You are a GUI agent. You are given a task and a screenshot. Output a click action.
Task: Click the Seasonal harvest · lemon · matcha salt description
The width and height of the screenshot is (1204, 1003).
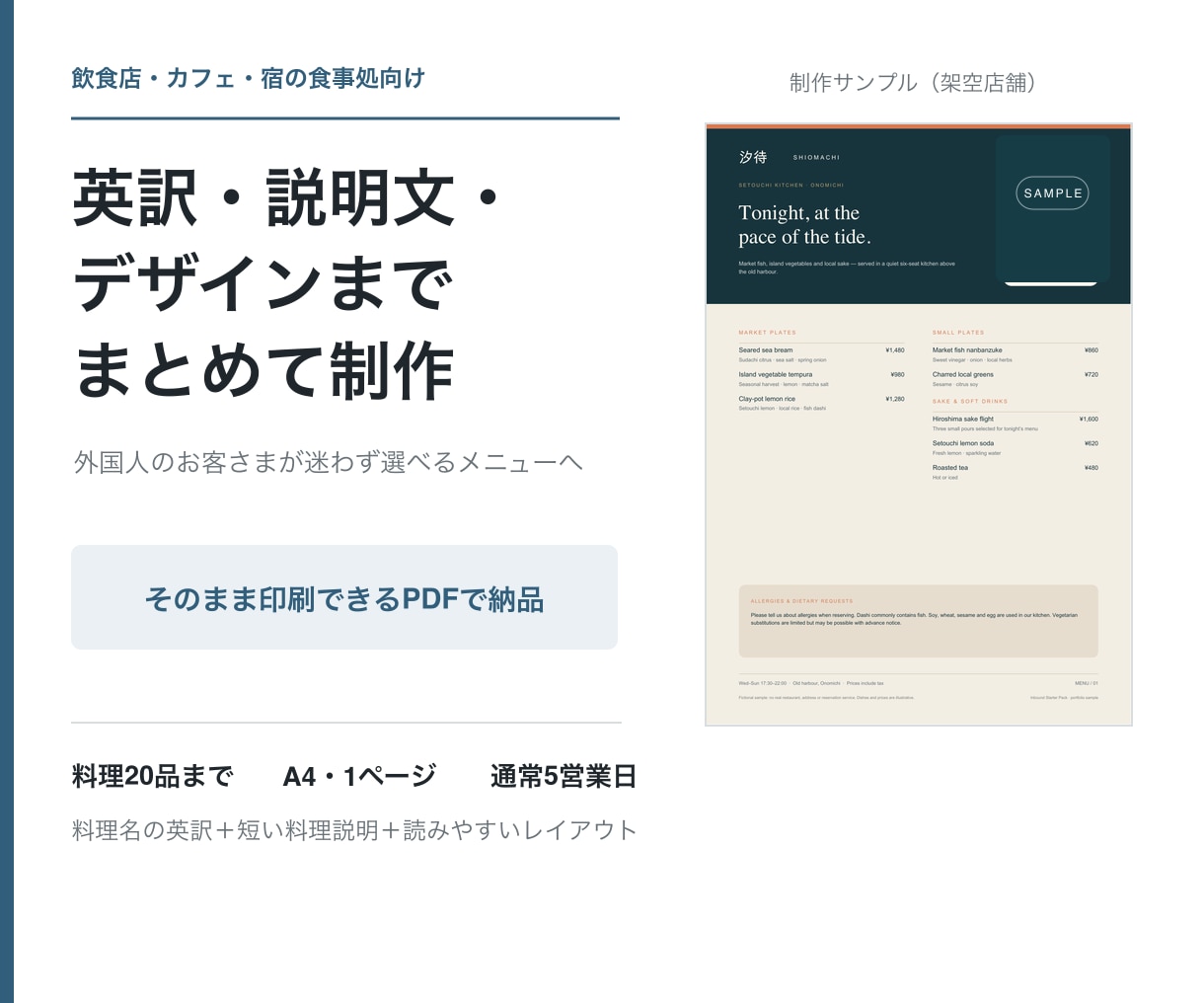(784, 385)
